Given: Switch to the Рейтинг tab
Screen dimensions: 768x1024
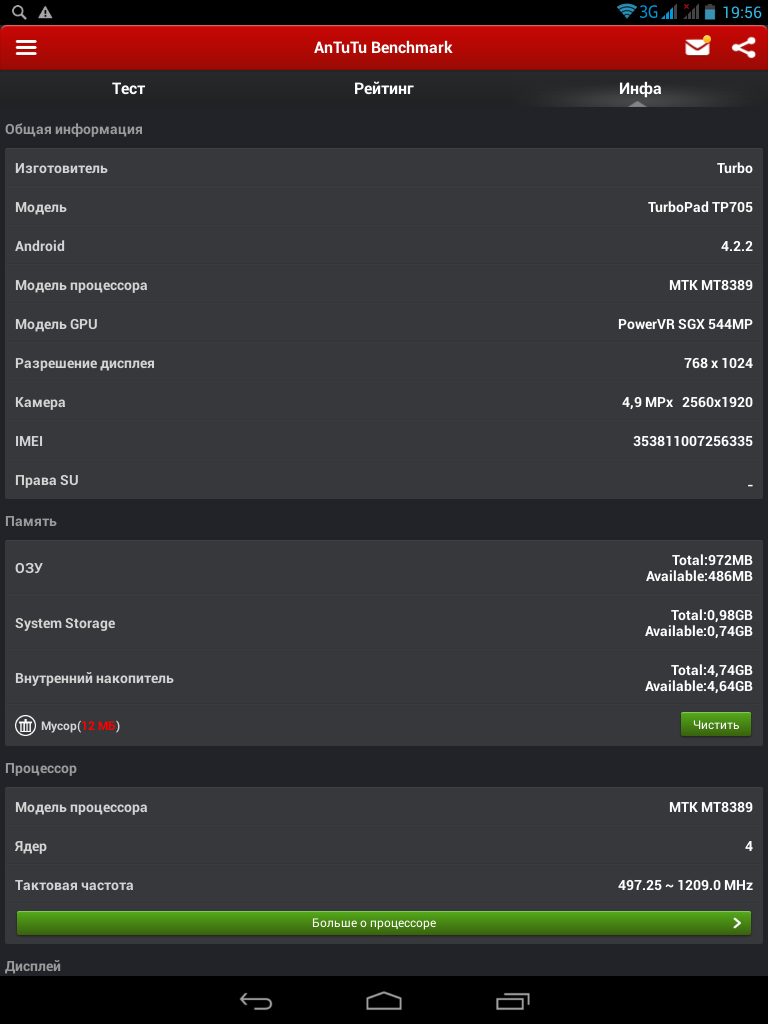Looking at the screenshot, I should pyautogui.click(x=383, y=89).
